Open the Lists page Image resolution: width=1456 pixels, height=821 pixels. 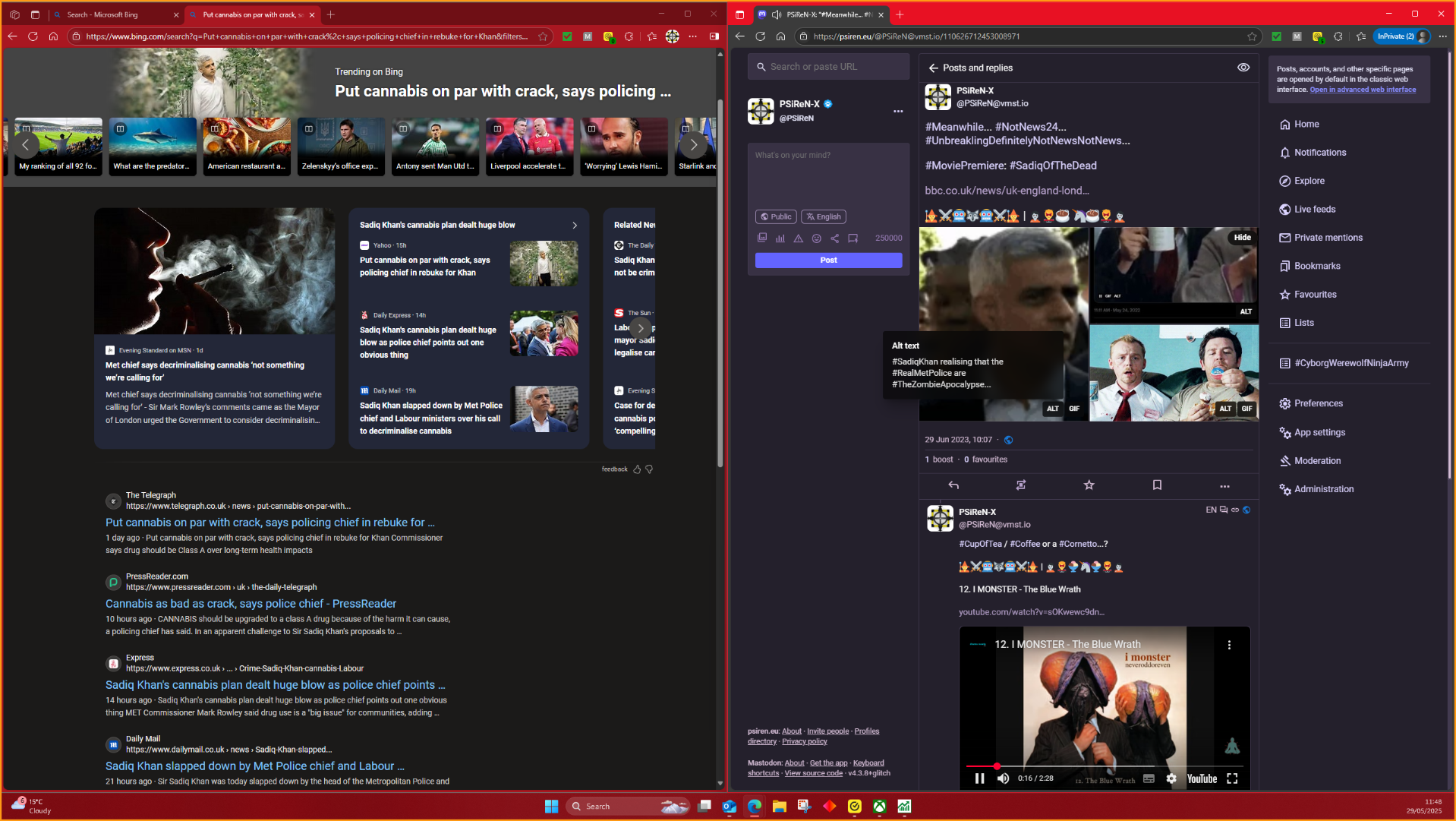(x=1297, y=323)
